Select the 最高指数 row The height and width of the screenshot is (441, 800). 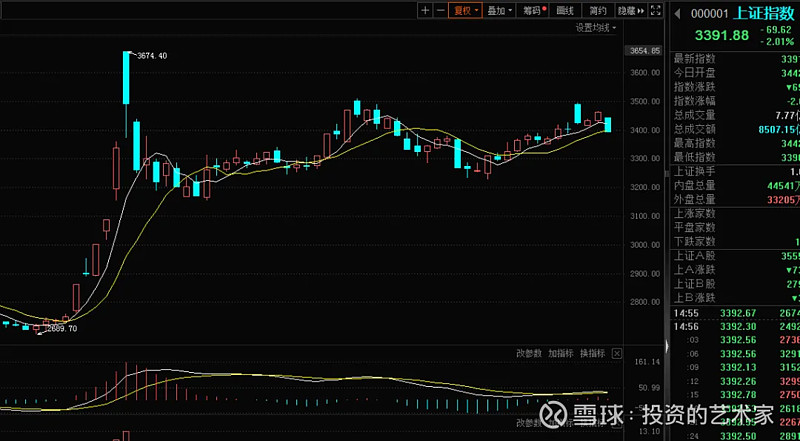(x=735, y=143)
